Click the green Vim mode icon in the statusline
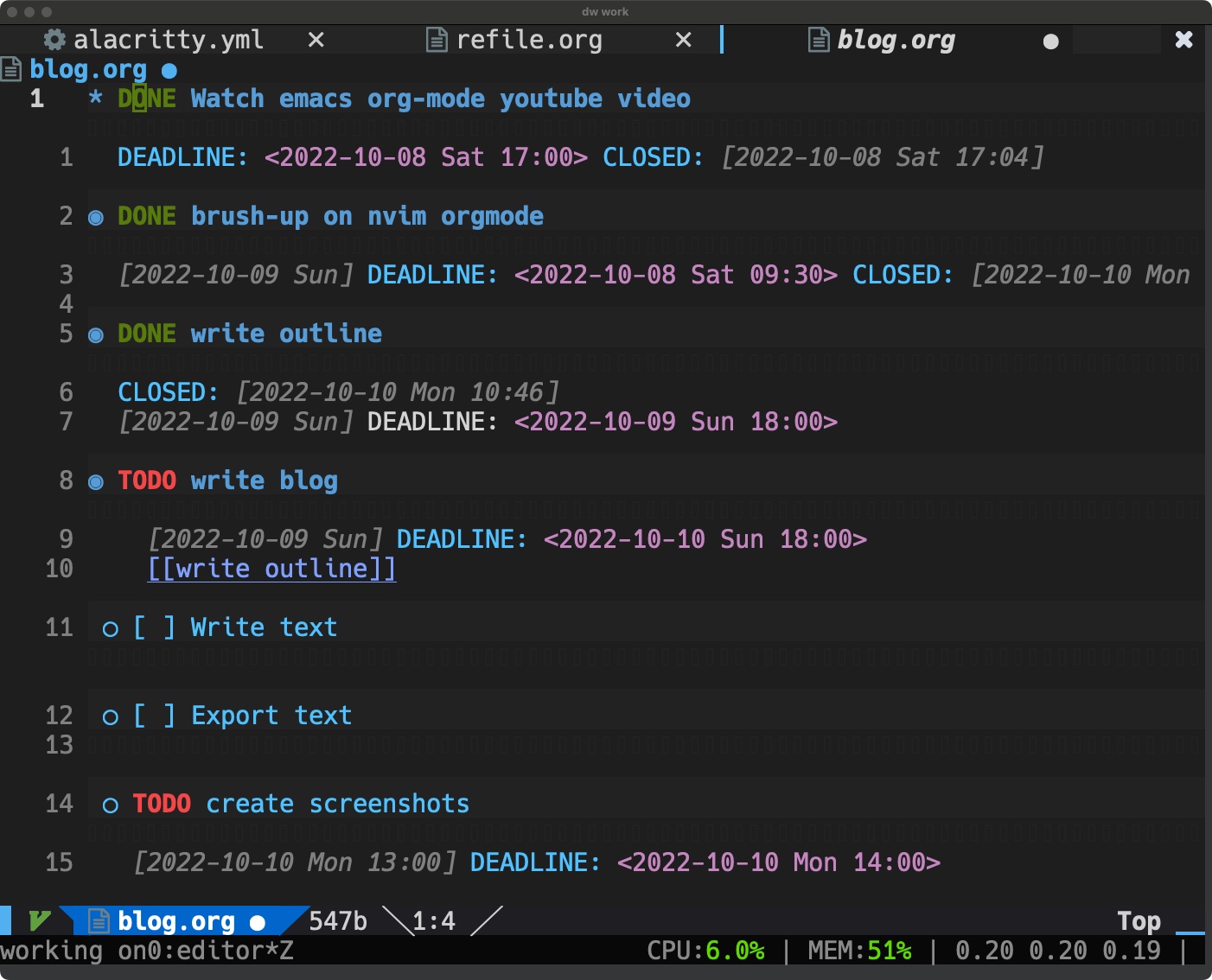The width and height of the screenshot is (1212, 980). tap(39, 921)
